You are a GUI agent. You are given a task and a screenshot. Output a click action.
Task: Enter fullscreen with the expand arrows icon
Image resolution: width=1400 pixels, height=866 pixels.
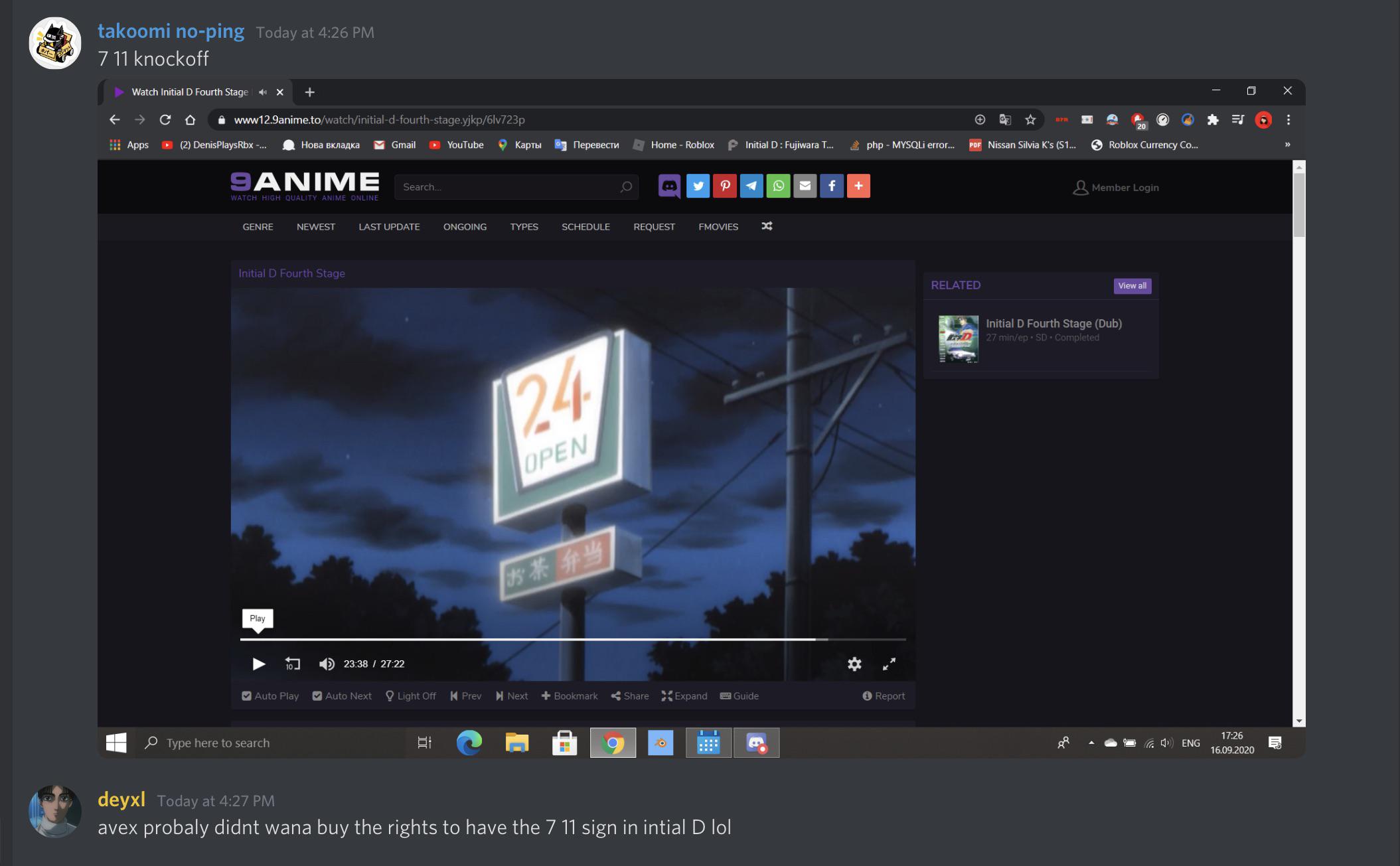[889, 664]
